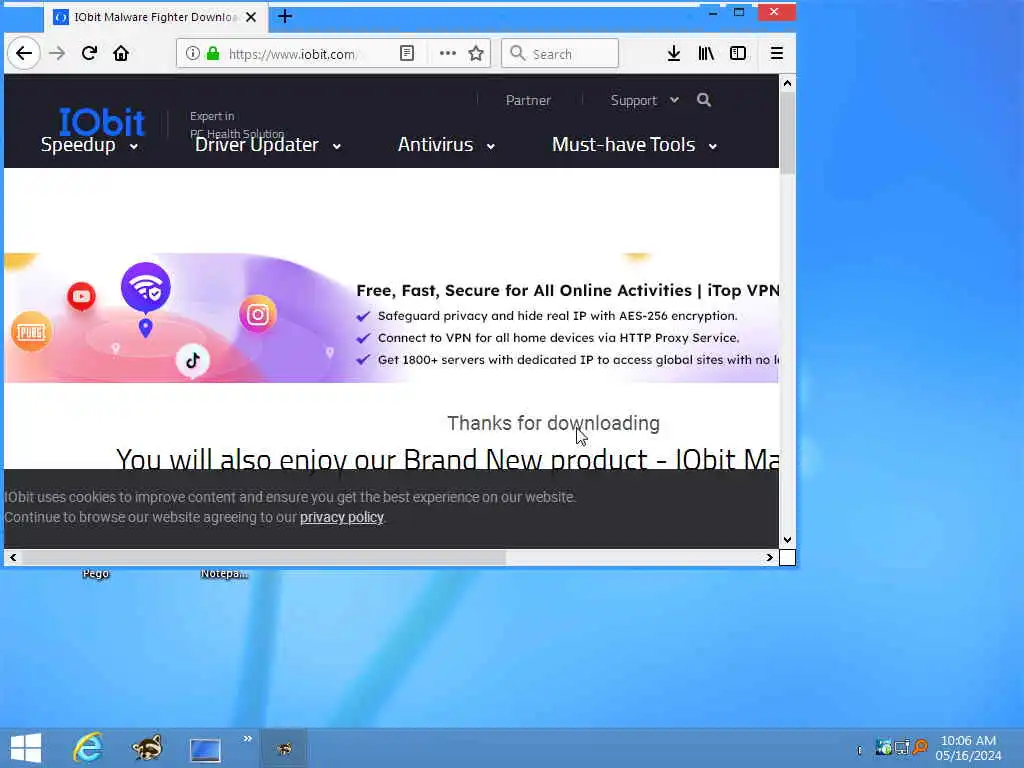Open the blue screen taskbar app
This screenshot has height=768, width=1024.
pyautogui.click(x=205, y=750)
